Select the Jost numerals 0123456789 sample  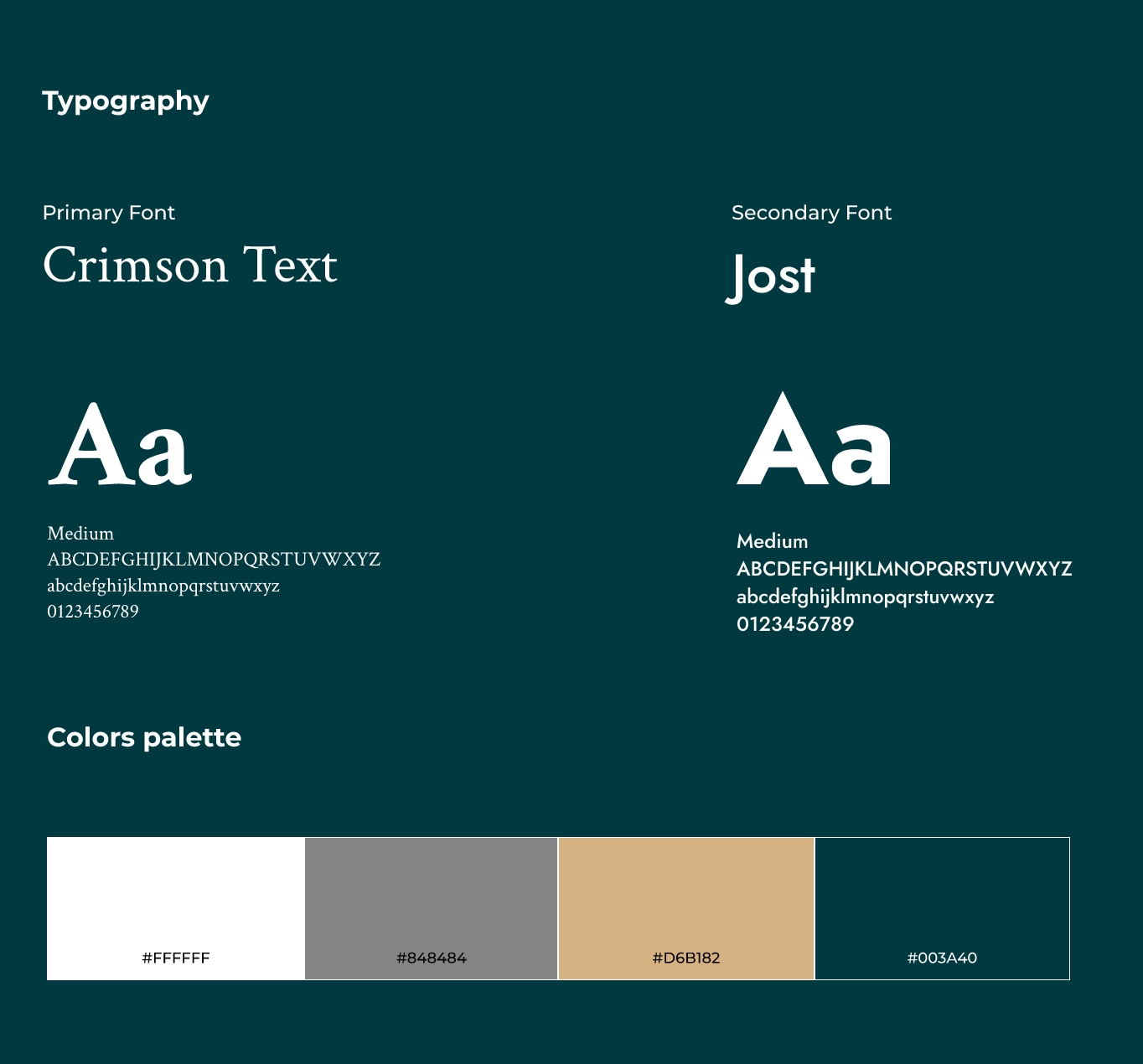794,624
